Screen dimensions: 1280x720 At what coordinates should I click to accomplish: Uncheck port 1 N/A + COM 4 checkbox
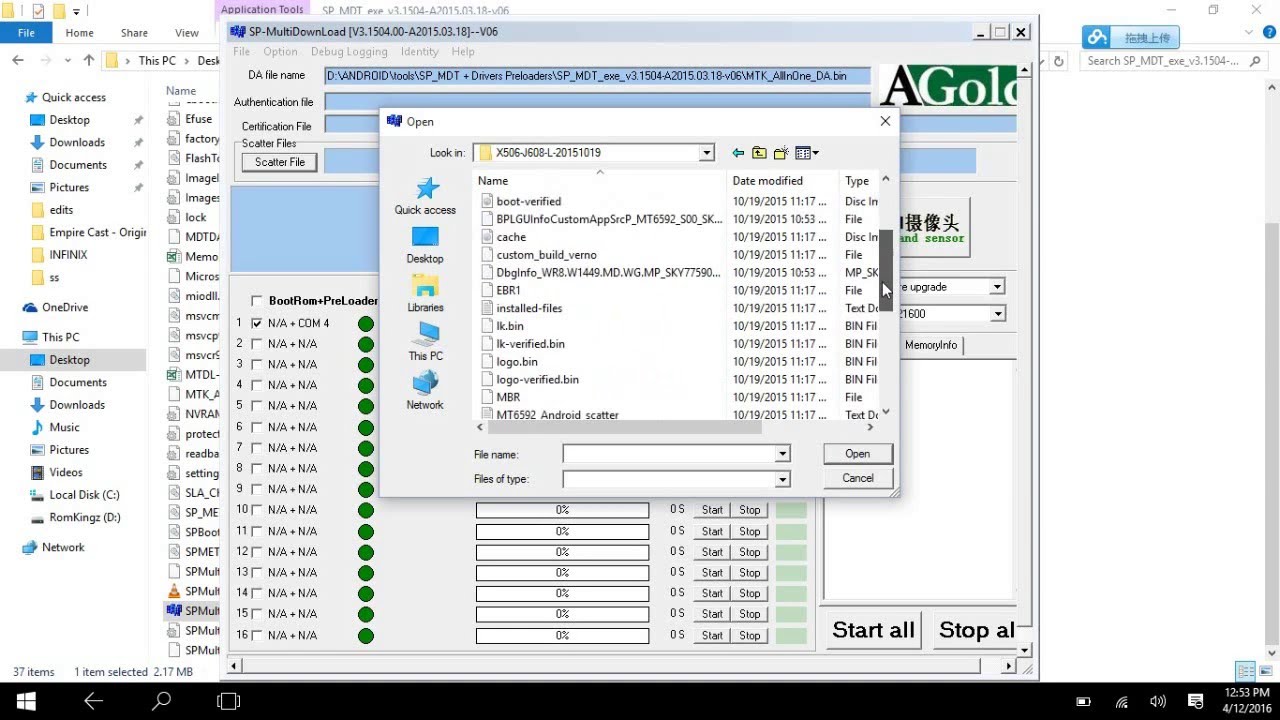click(x=257, y=323)
